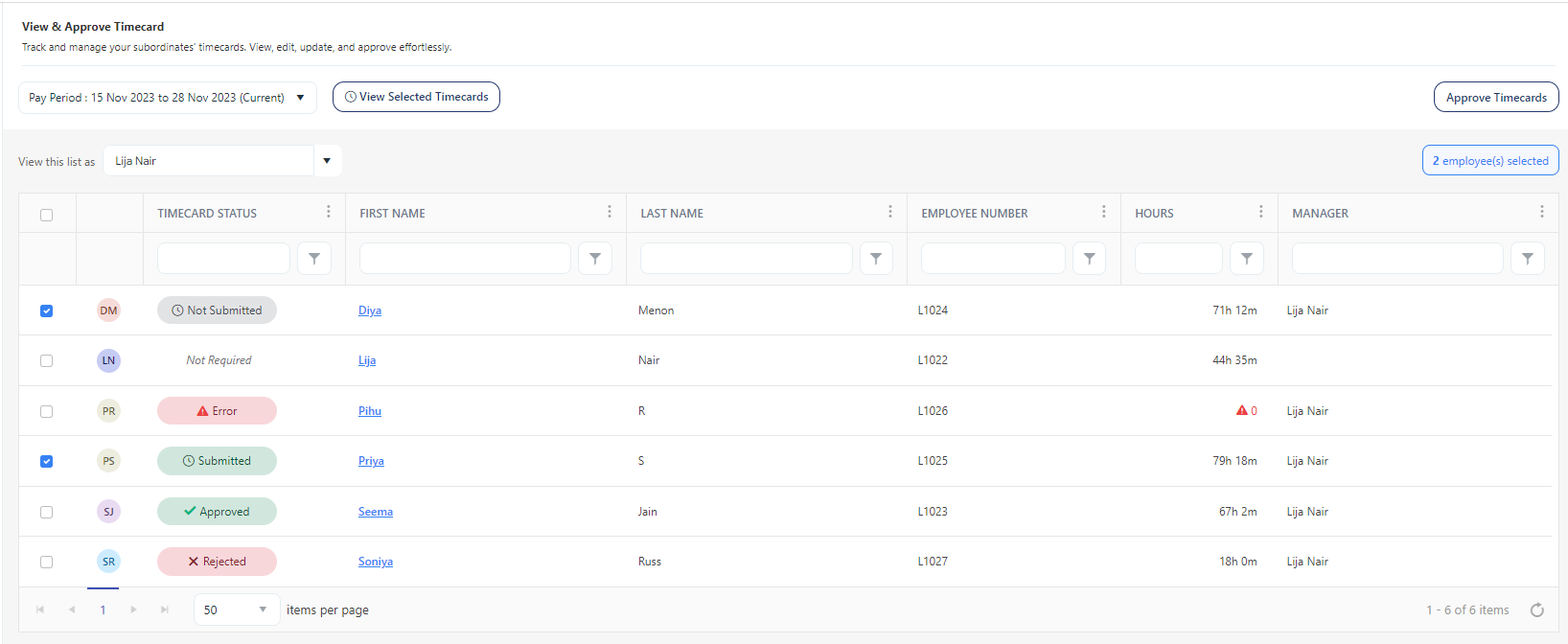1568x644 pixels.
Task: Click the Timecard Status column header
Action: click(x=207, y=214)
